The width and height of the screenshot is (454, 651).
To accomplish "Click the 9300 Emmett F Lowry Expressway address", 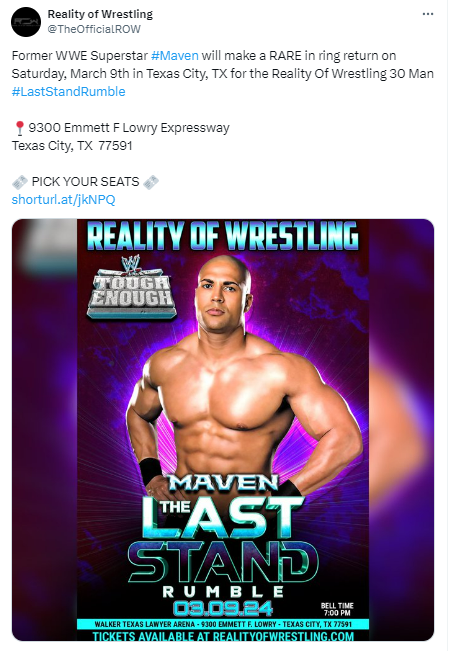I will point(129,128).
